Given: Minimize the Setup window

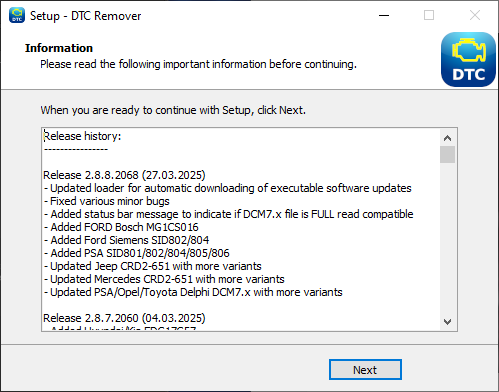Looking at the screenshot, I should (384, 15).
